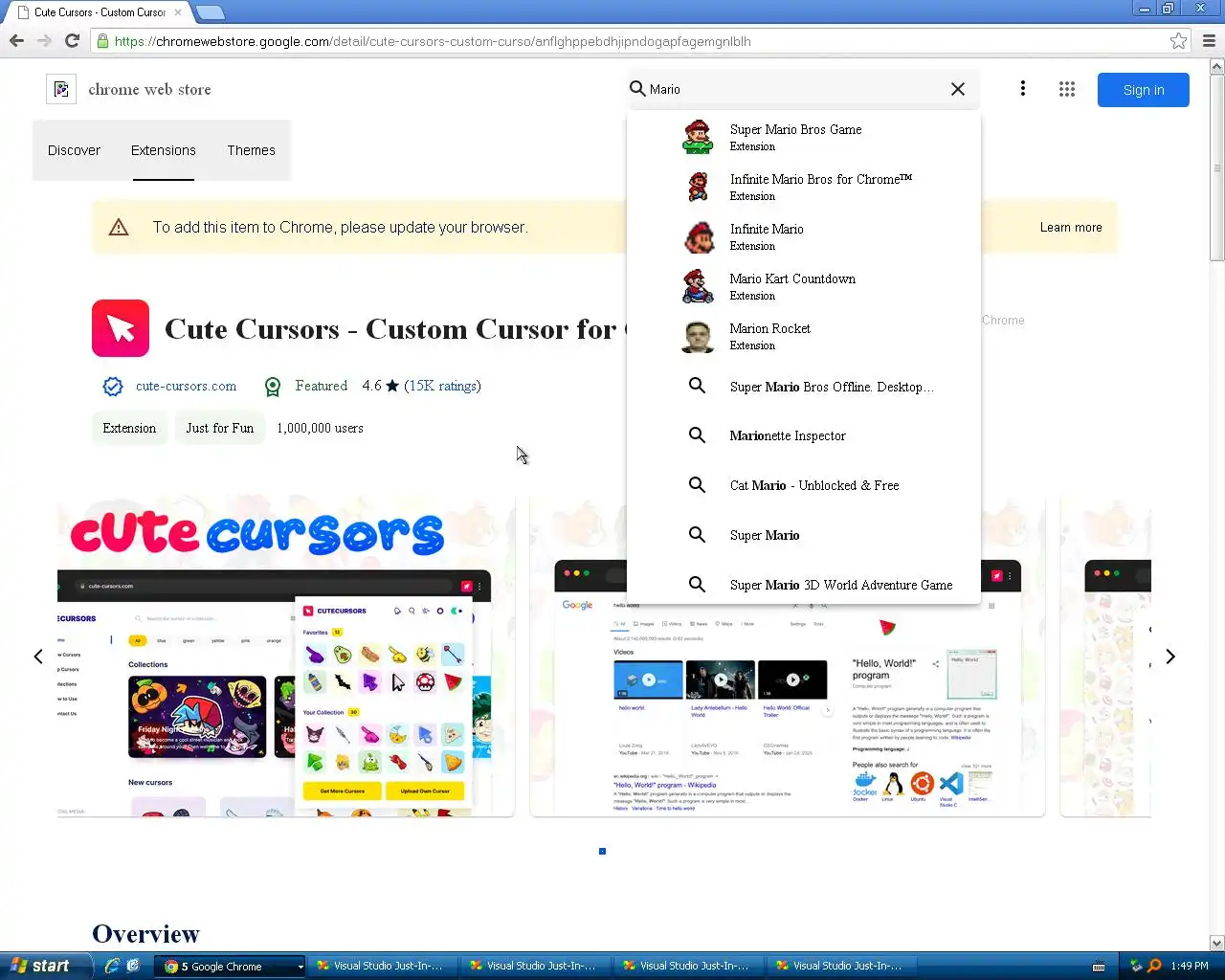
Task: Click the Marion Rocket portrait icon
Action: [698, 336]
